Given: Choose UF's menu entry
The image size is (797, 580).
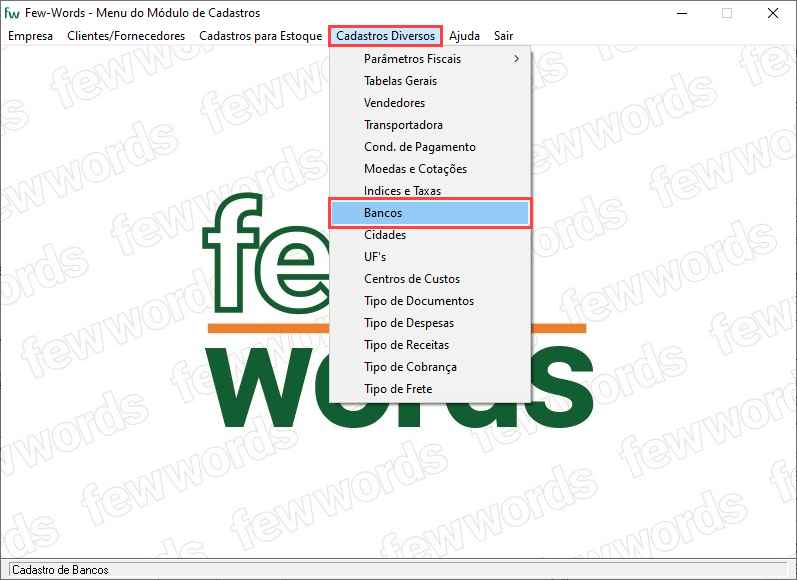Looking at the screenshot, I should pyautogui.click(x=430, y=257).
